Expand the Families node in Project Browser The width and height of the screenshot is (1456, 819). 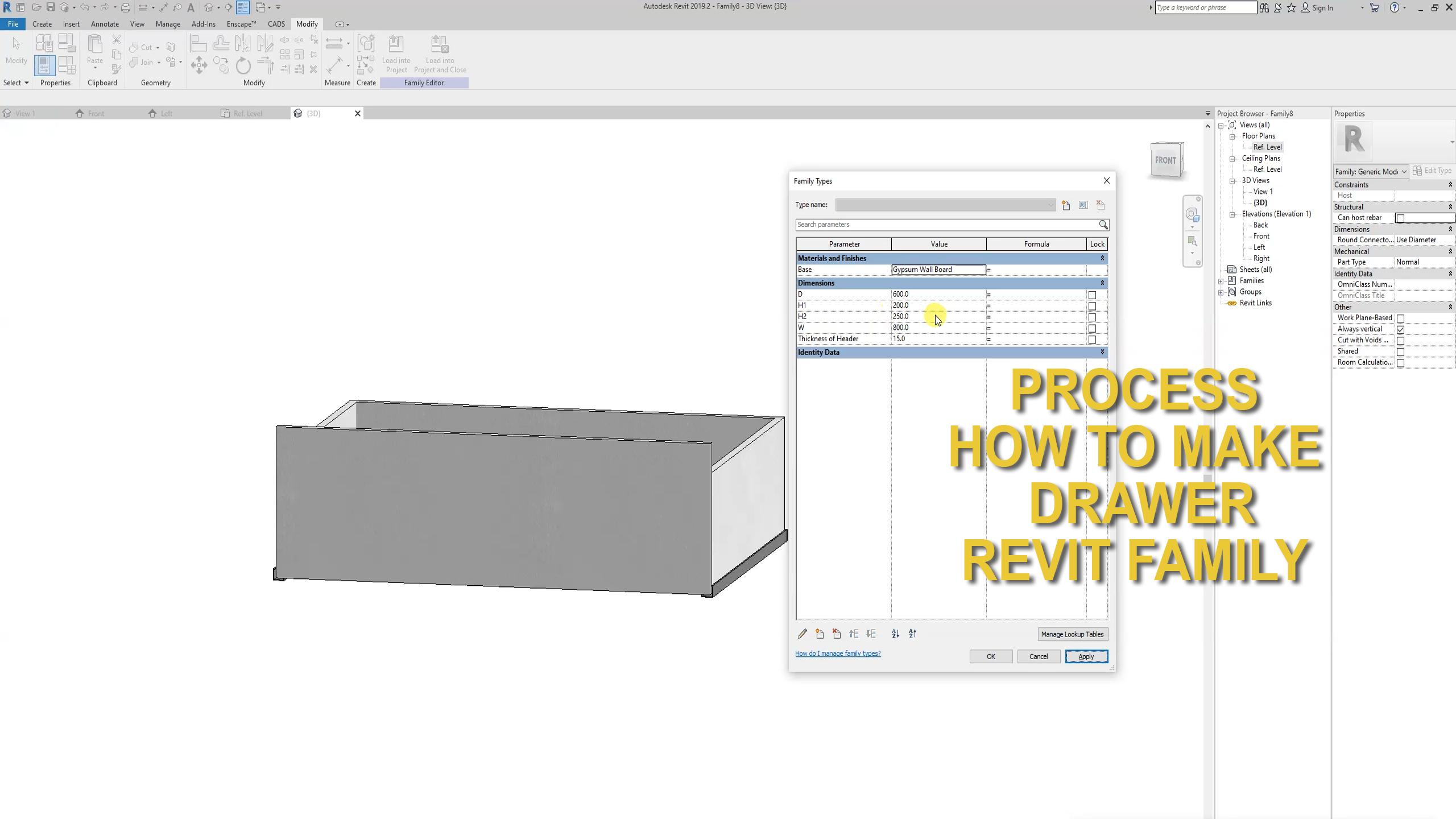pos(1221,280)
